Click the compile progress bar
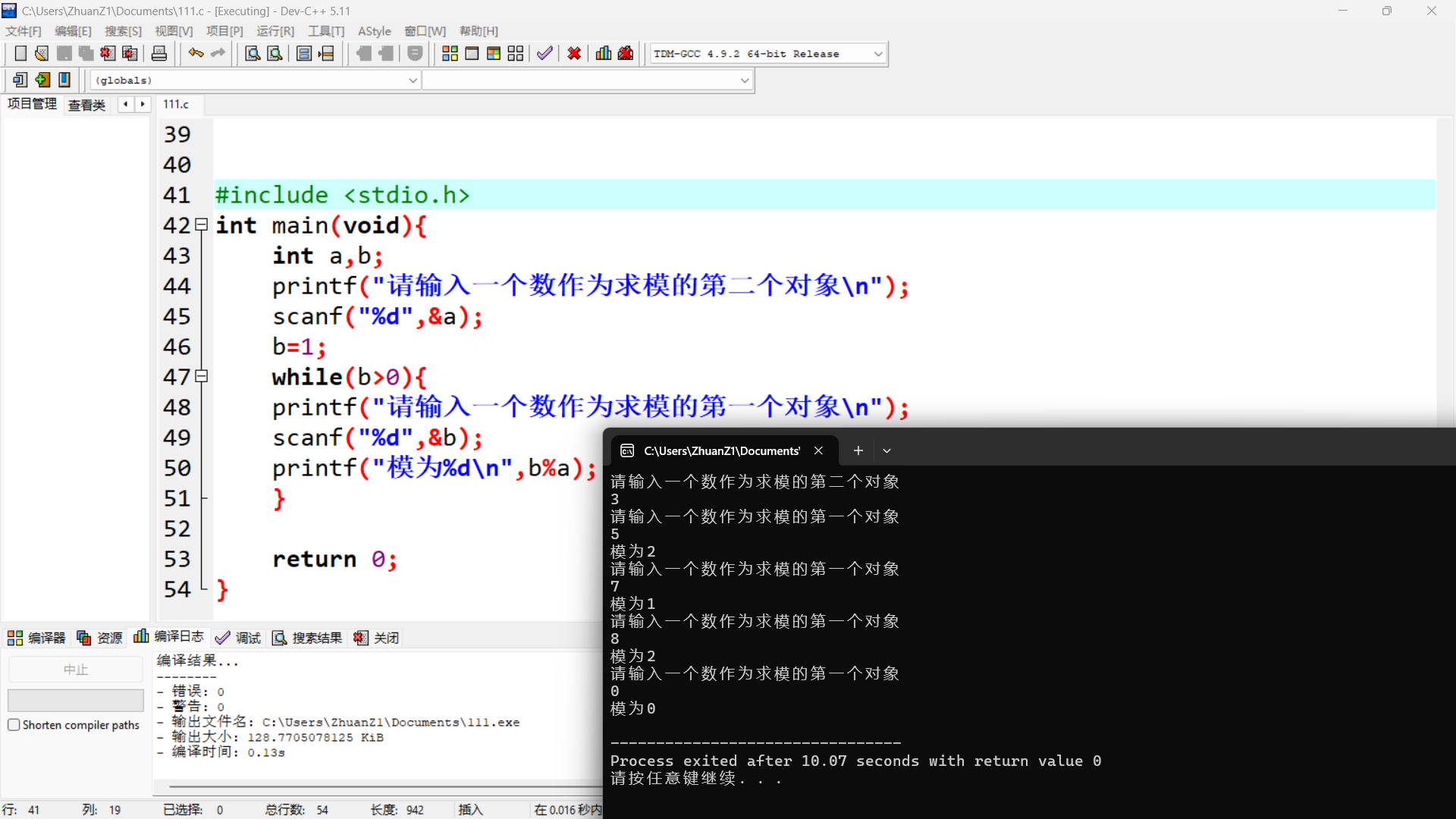1456x819 pixels. pyautogui.click(x=75, y=699)
